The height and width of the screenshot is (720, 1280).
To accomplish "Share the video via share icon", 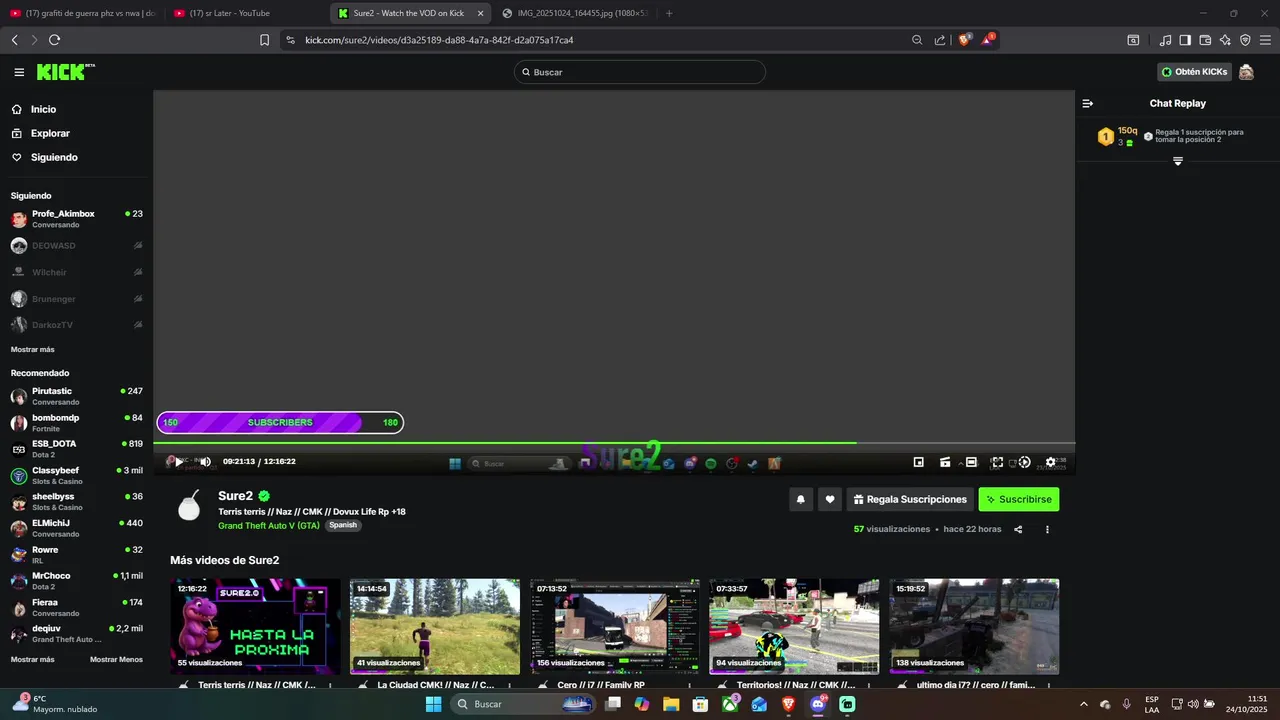I will coord(1018,529).
